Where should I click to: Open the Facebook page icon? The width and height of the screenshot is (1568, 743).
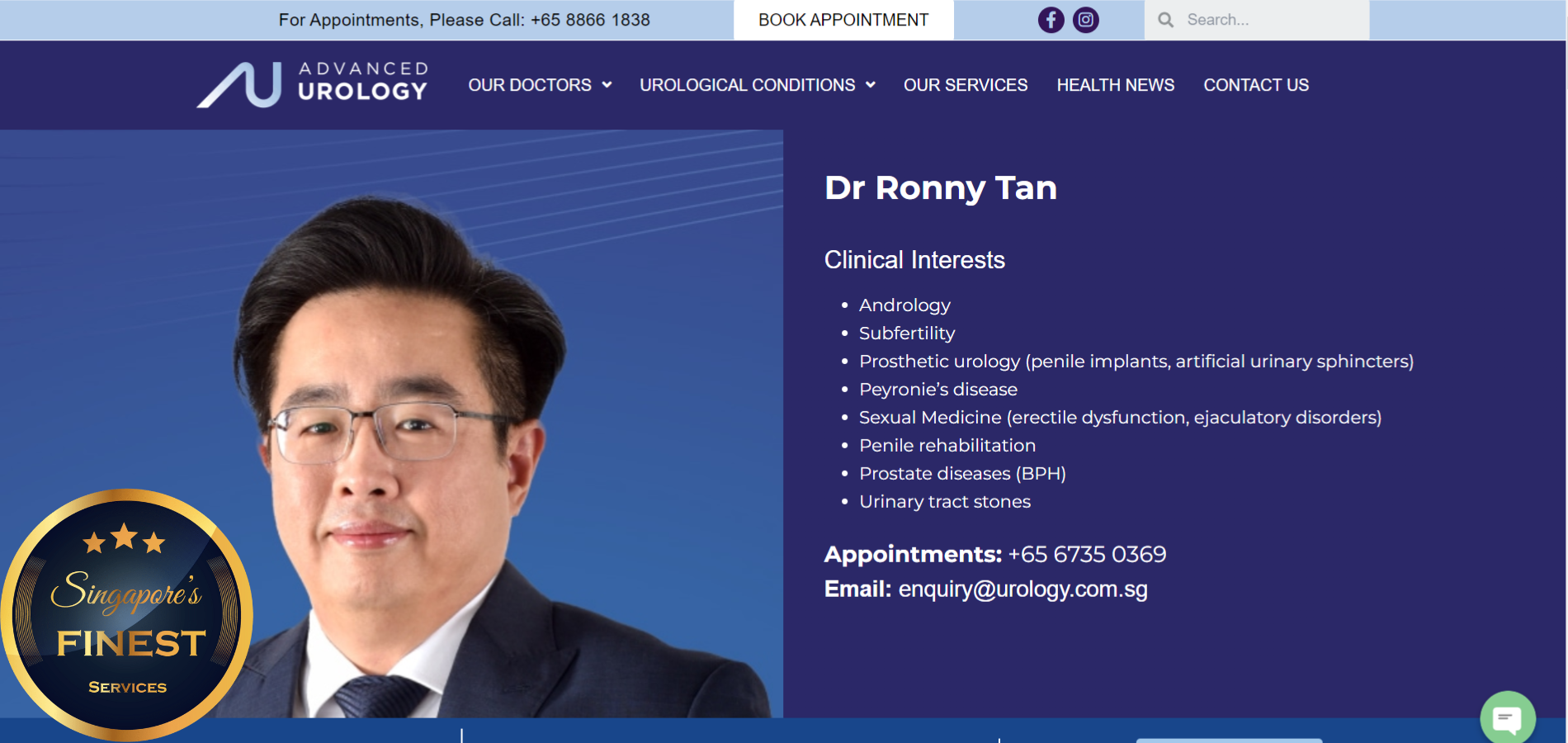coord(1051,20)
